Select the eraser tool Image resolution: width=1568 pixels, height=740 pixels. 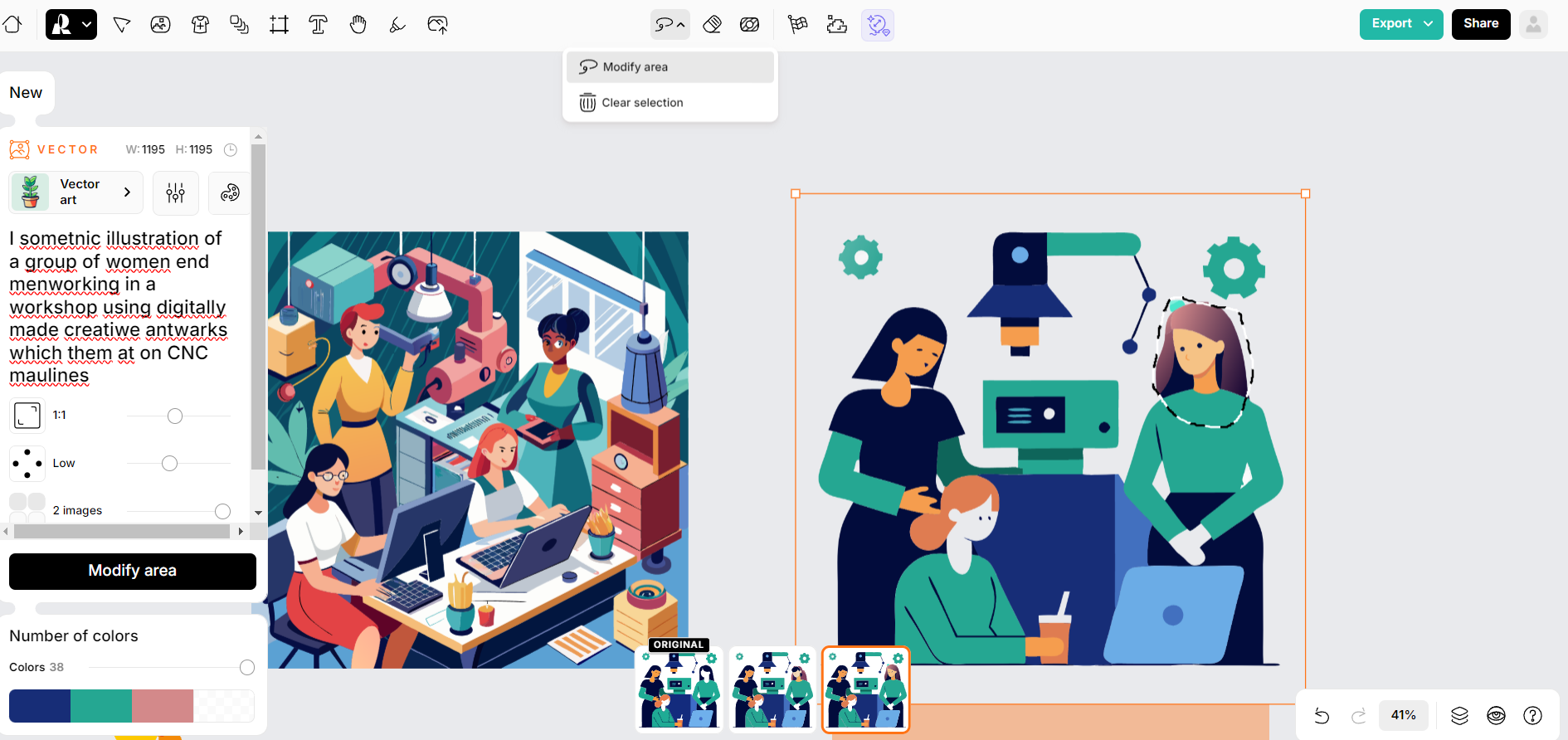pos(712,25)
